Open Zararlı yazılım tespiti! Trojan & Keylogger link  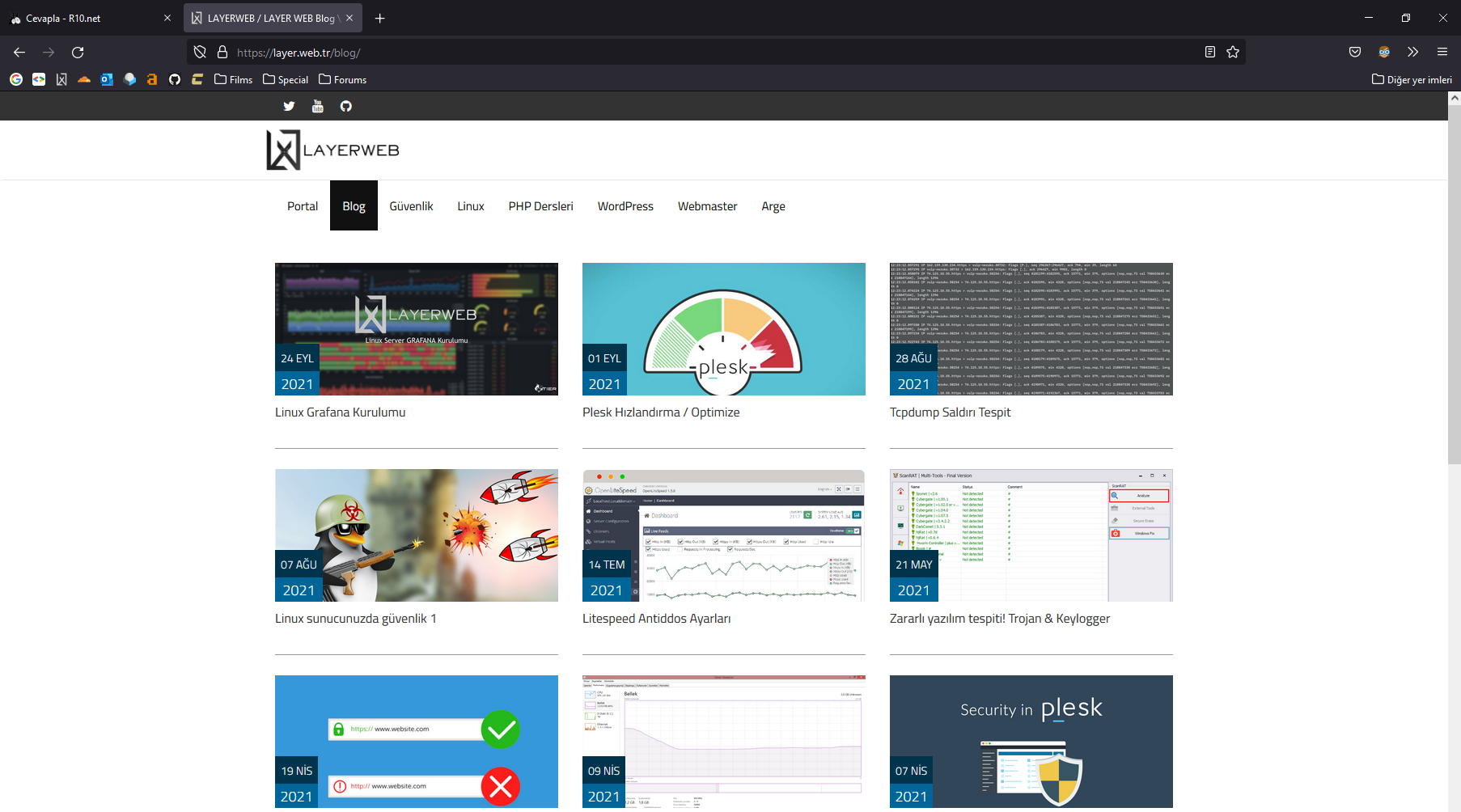(1000, 619)
